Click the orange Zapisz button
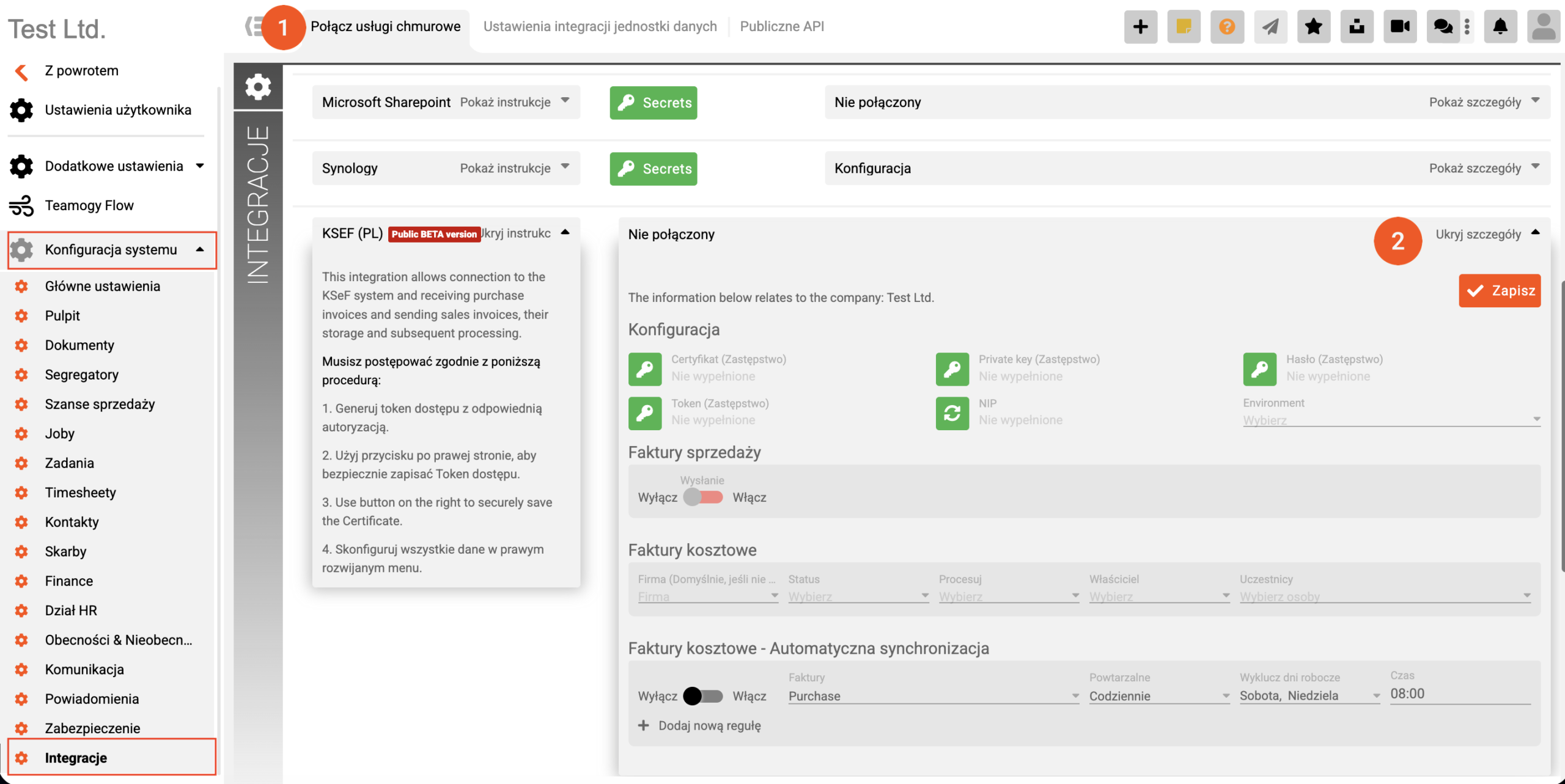Screen dimensions: 1565x784 1500,290
